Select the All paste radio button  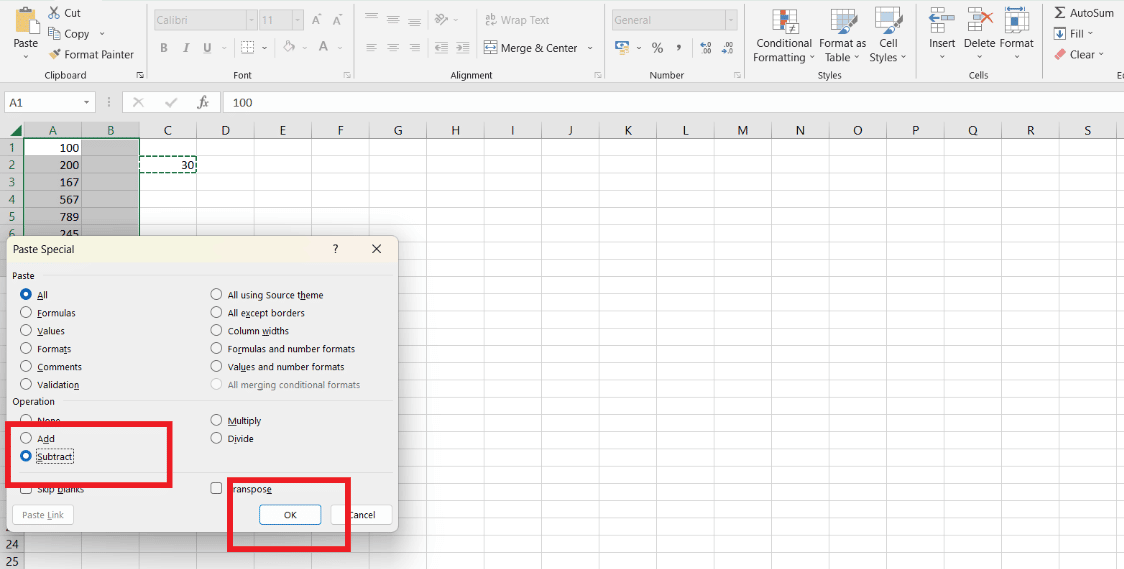click(26, 295)
